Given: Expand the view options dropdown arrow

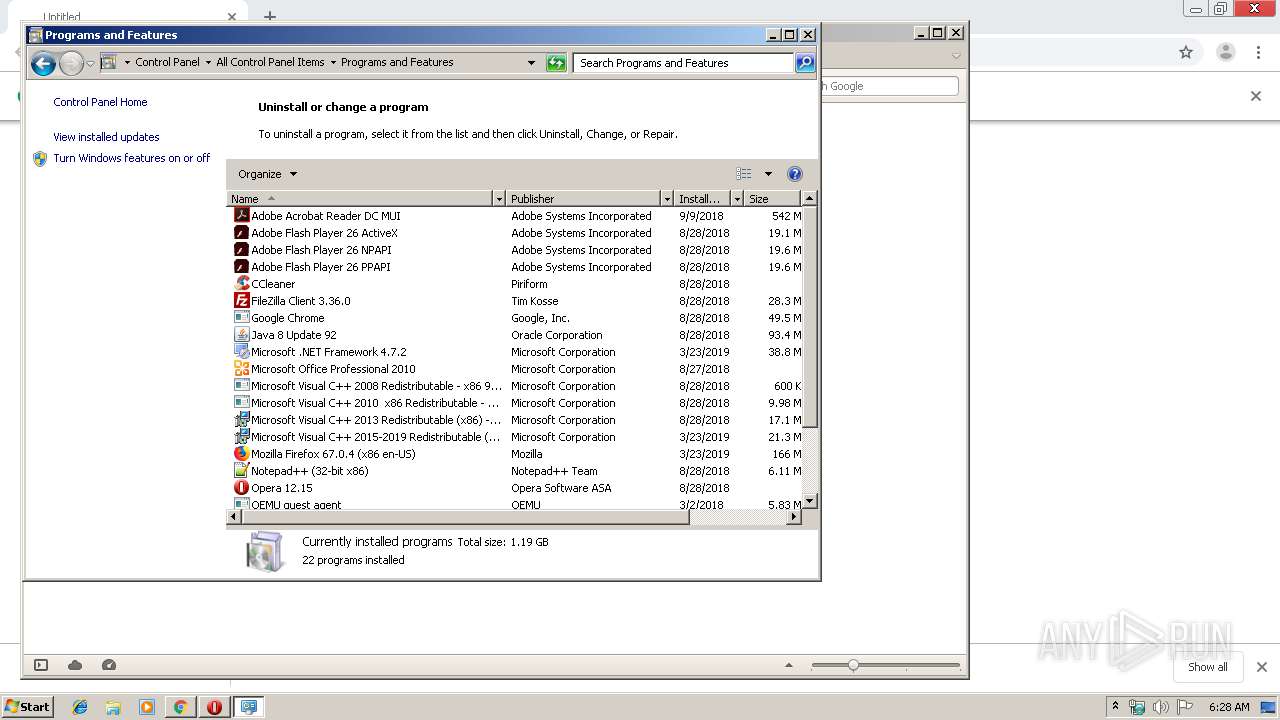Looking at the screenshot, I should (x=768, y=174).
